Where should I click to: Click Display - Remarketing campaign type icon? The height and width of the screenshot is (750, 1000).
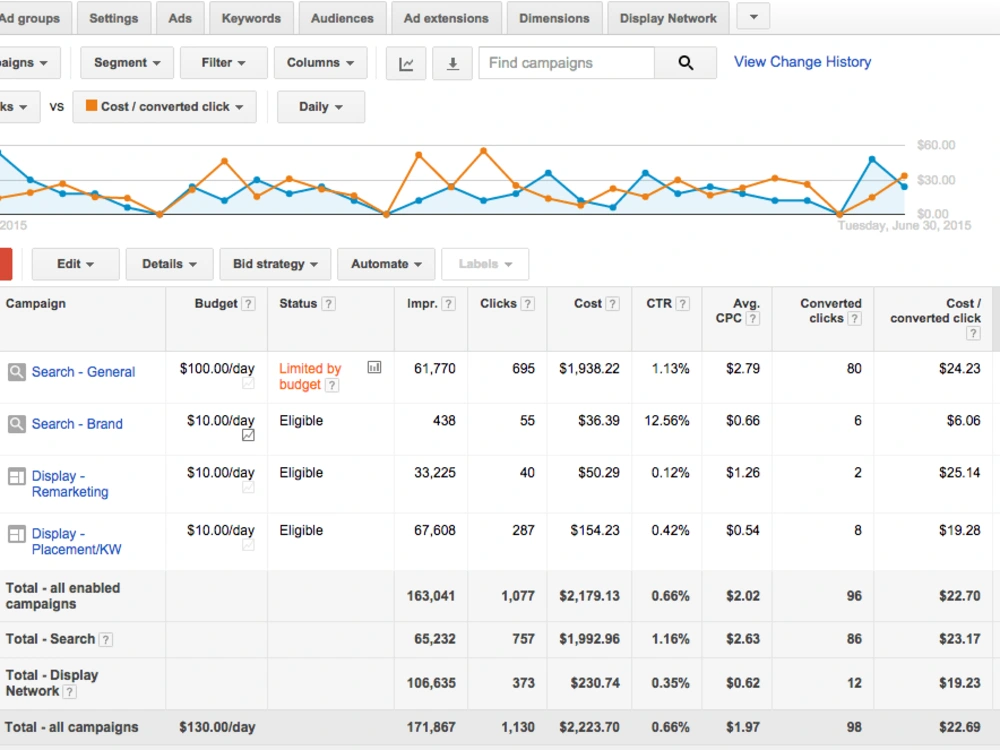click(17, 476)
